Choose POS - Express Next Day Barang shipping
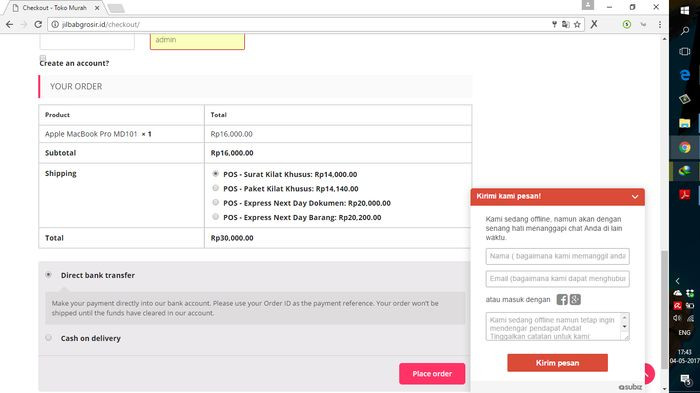The width and height of the screenshot is (700, 393). pyautogui.click(x=216, y=217)
